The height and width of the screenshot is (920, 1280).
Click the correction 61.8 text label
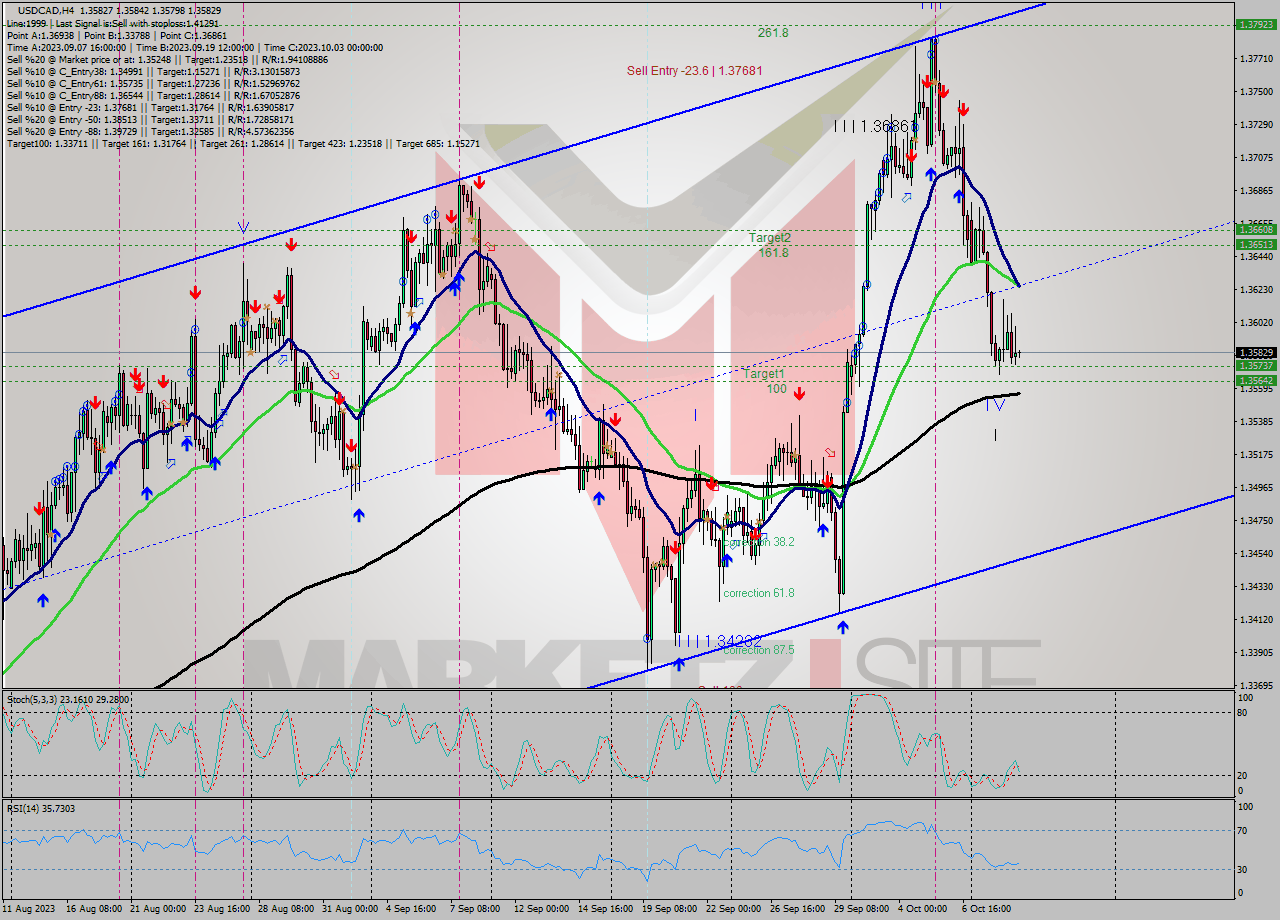[x=757, y=593]
